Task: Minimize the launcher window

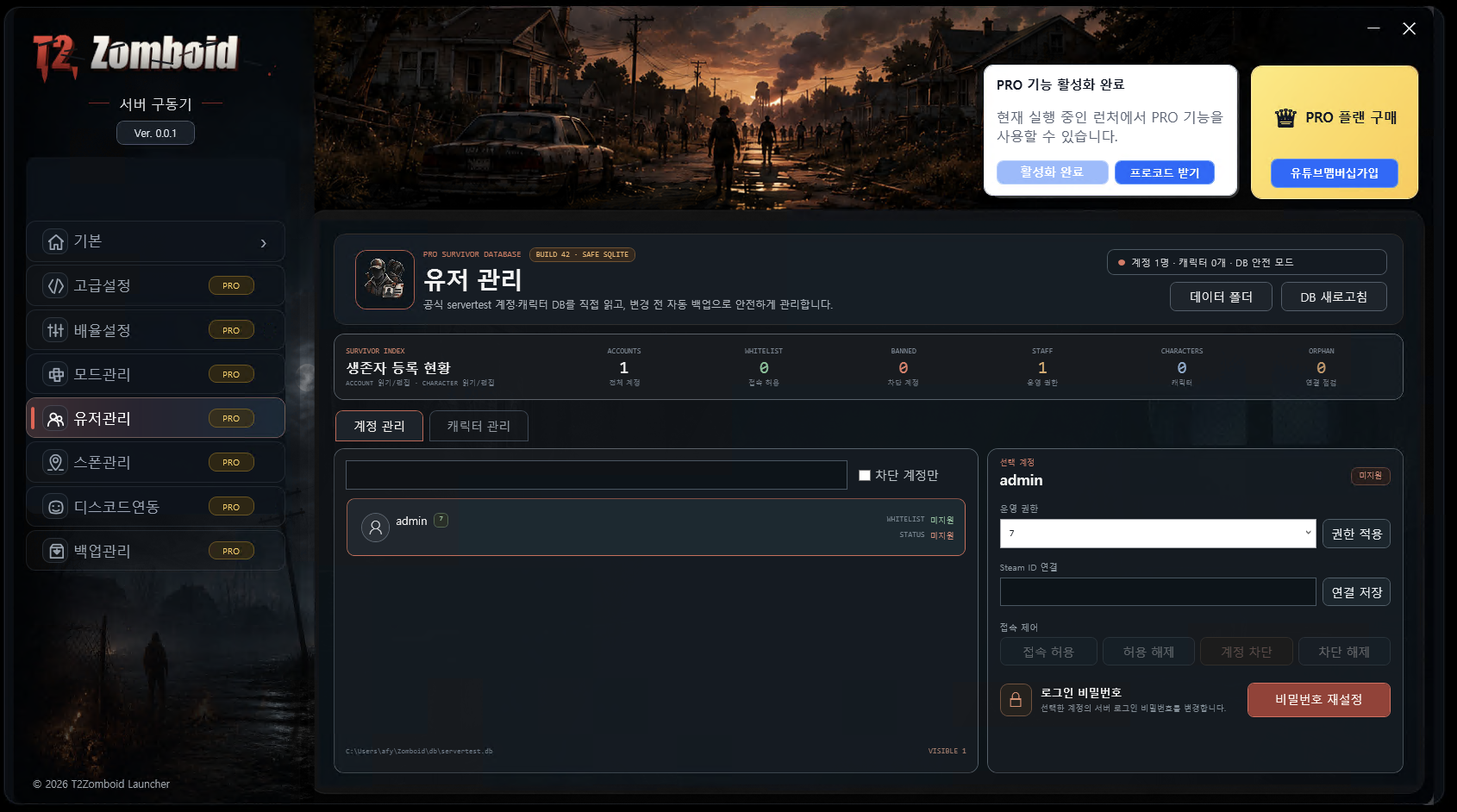Action: (1373, 28)
